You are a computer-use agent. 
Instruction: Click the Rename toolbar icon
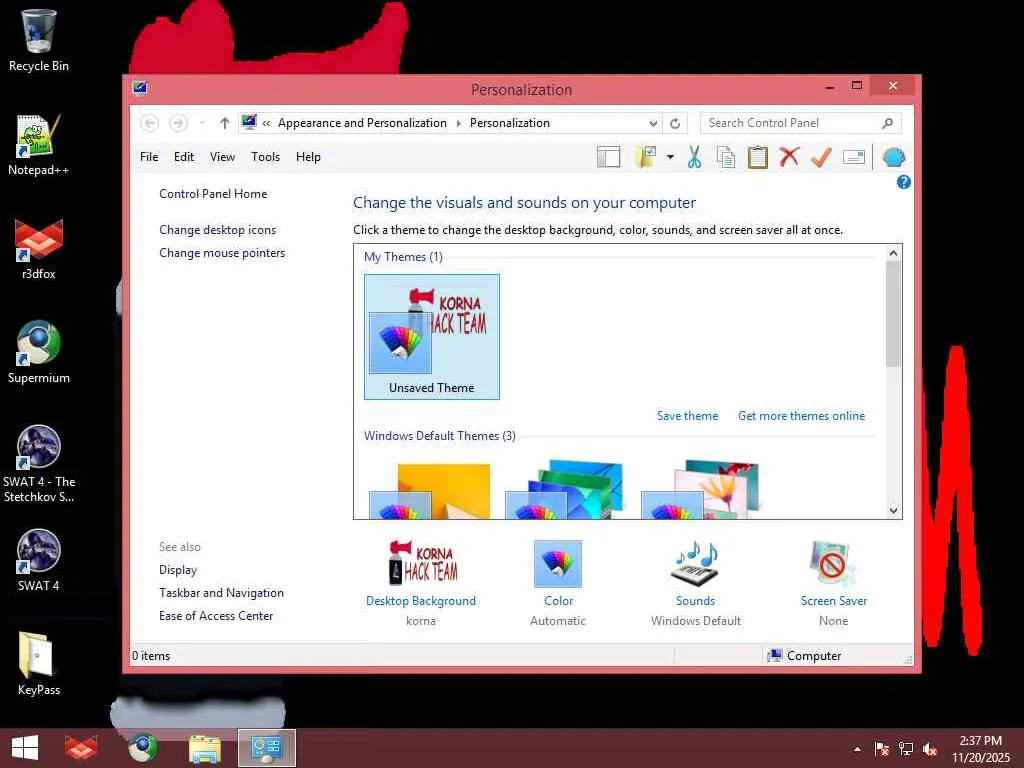point(854,157)
